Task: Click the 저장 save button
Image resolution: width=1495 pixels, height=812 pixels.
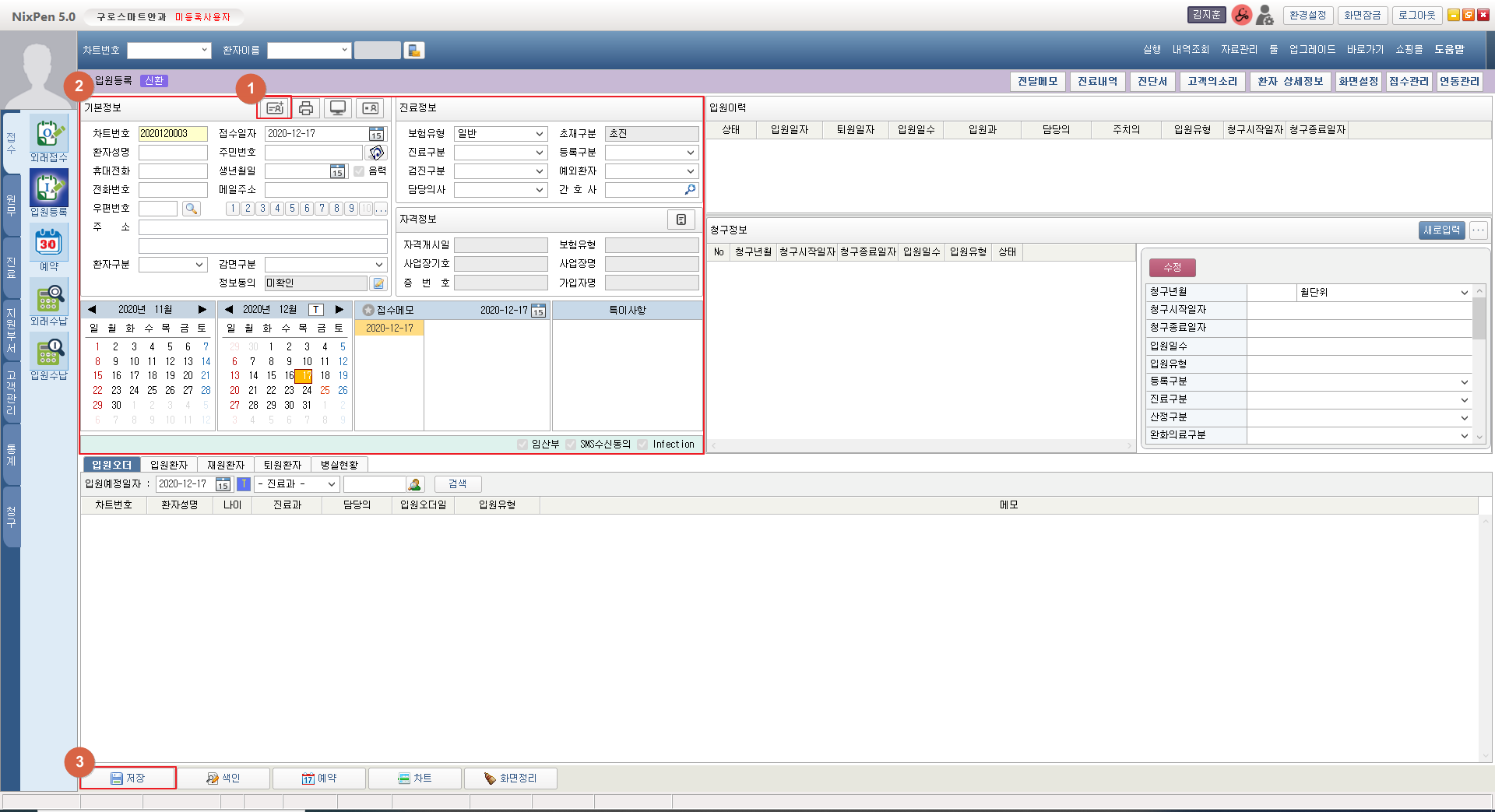Action: [128, 778]
